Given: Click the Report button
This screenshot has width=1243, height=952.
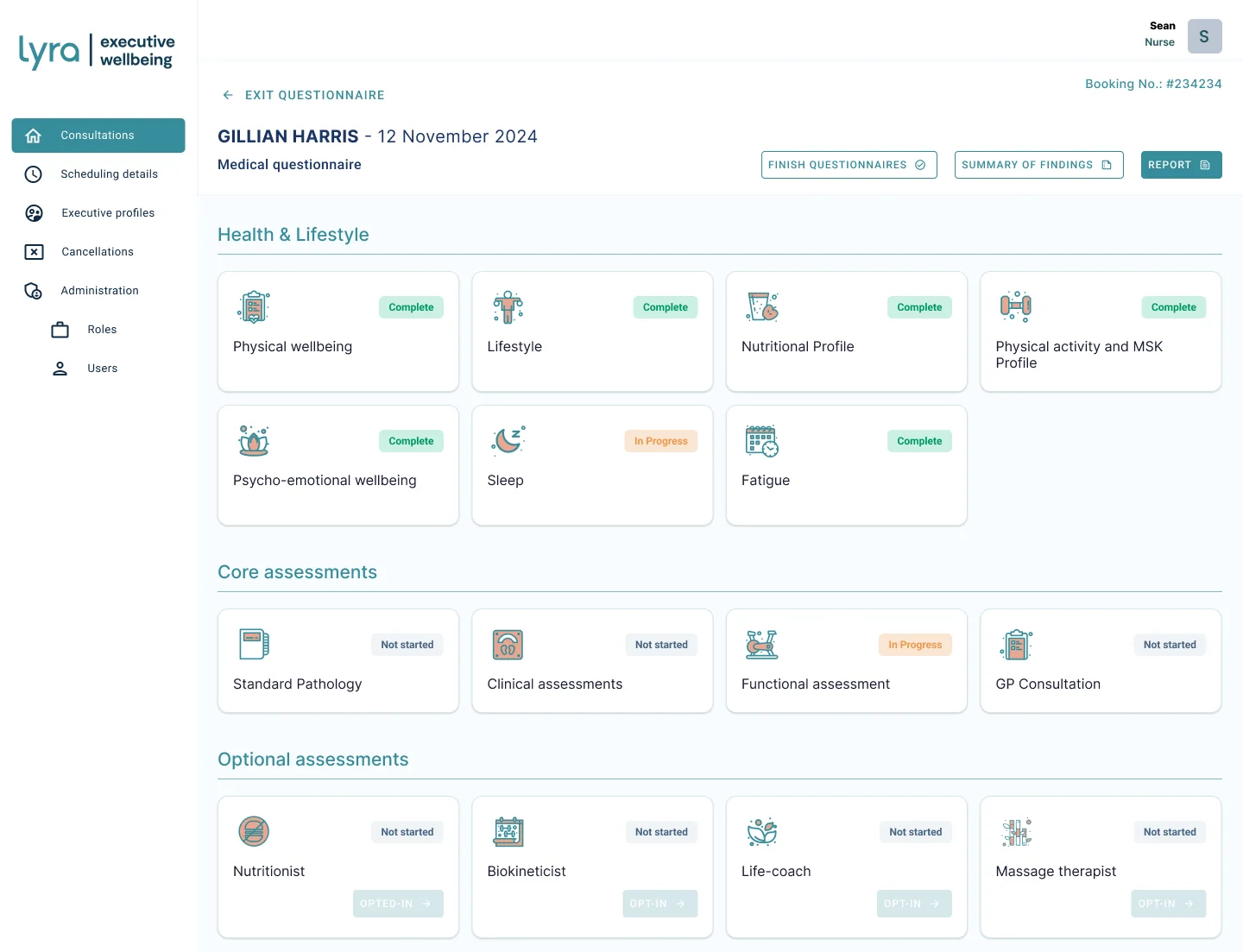Looking at the screenshot, I should (x=1181, y=165).
